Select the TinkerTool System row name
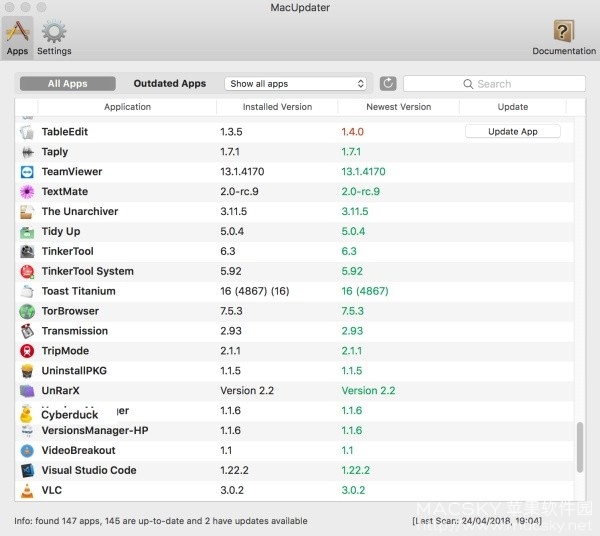The image size is (600, 536). point(88,271)
